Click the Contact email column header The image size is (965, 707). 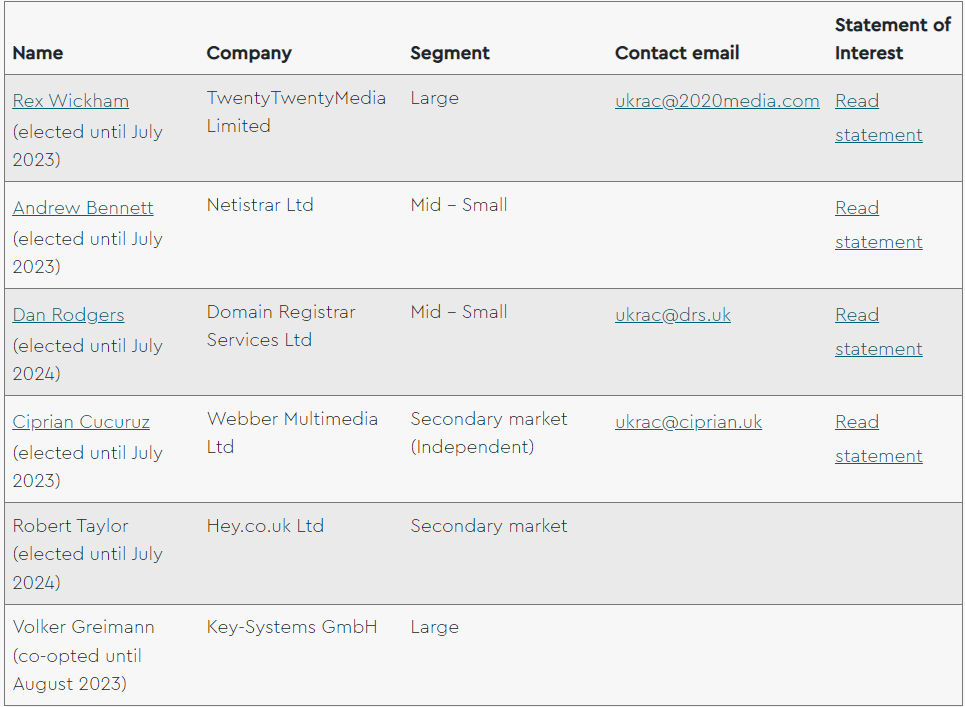677,53
